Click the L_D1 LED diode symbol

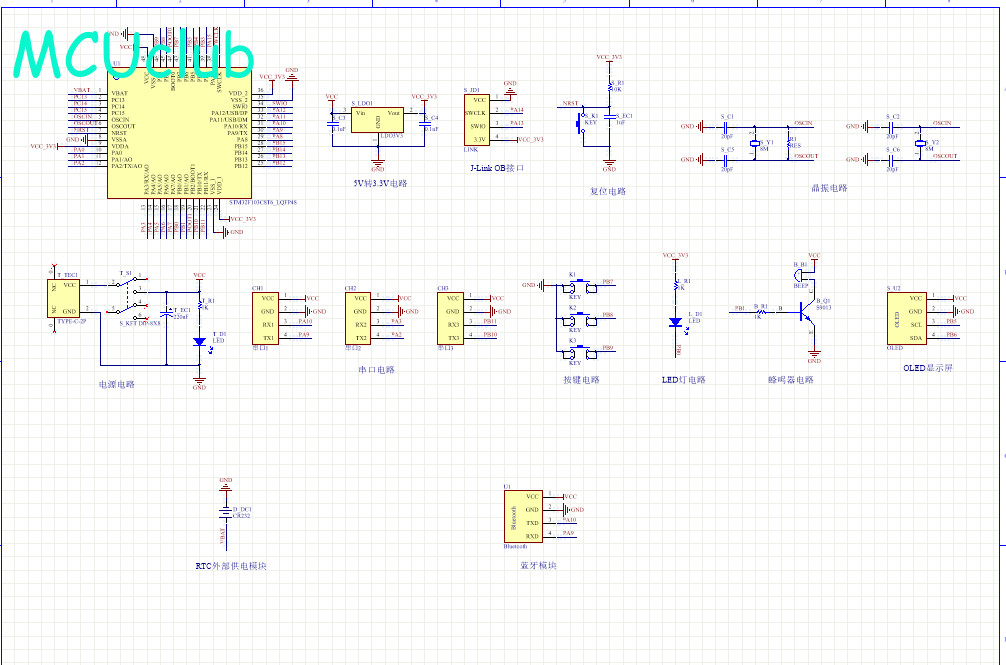click(x=676, y=322)
